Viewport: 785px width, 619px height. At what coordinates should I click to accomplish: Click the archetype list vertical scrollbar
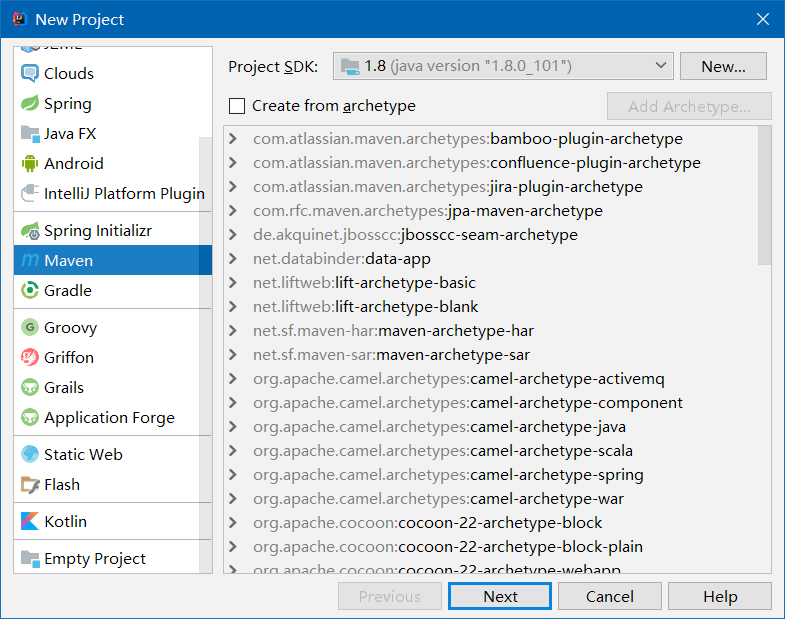click(764, 195)
